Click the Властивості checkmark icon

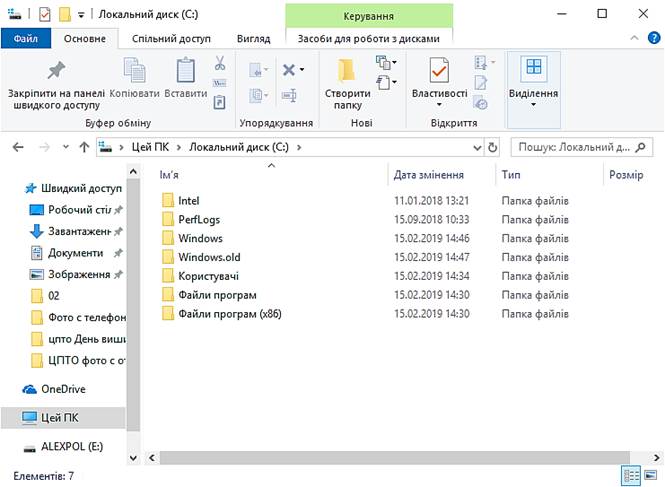coord(439,70)
